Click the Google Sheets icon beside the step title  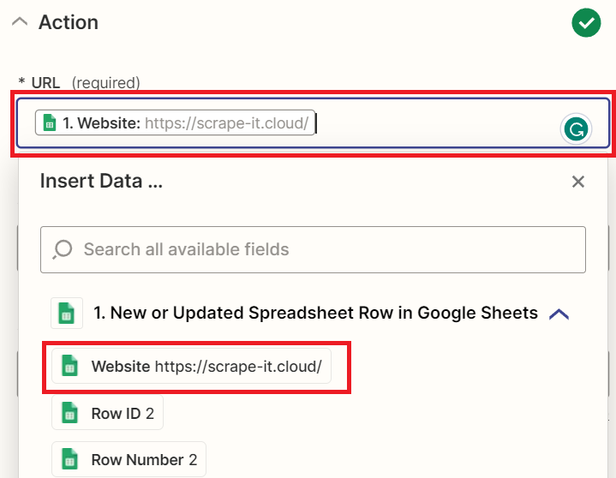click(66, 313)
